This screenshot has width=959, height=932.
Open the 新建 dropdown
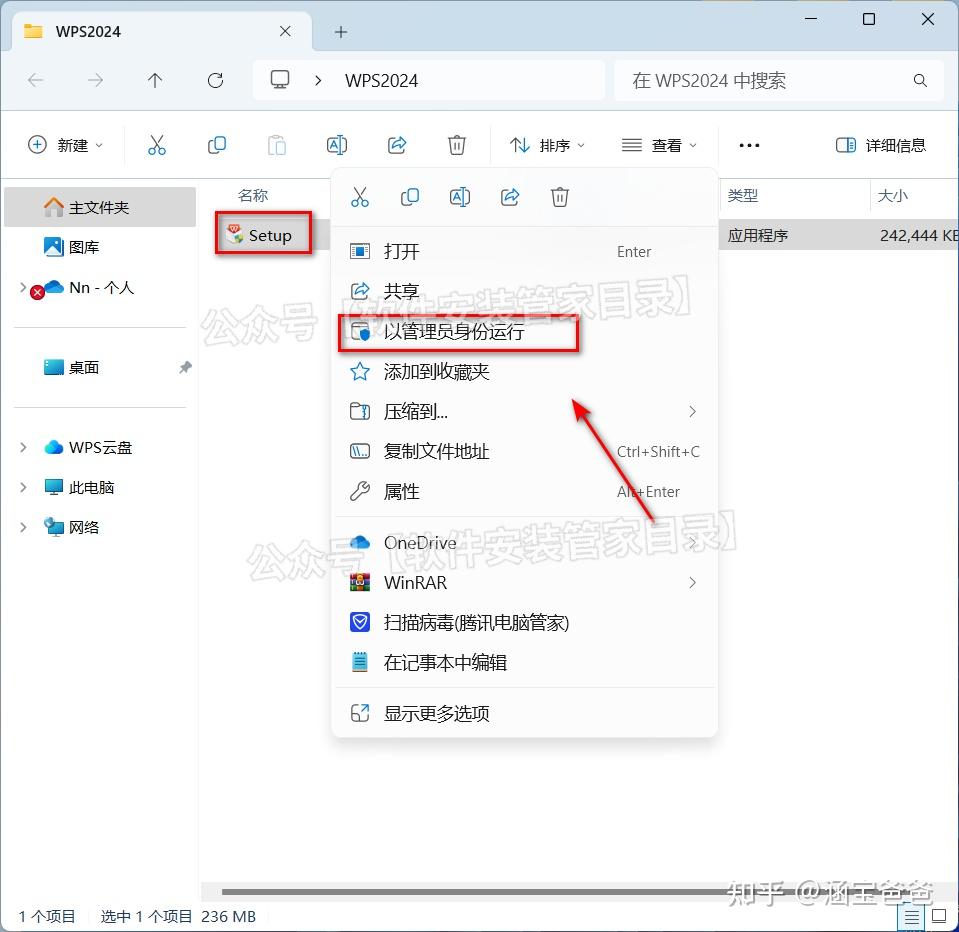click(x=65, y=144)
